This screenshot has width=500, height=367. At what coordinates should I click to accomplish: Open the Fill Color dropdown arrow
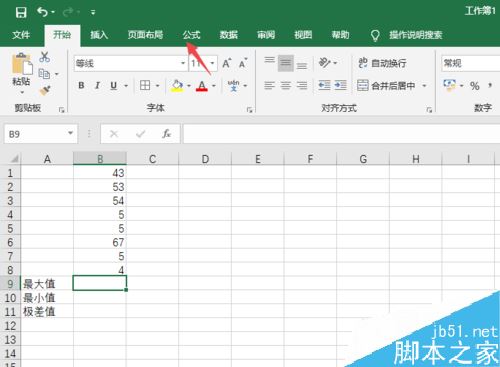click(188, 86)
